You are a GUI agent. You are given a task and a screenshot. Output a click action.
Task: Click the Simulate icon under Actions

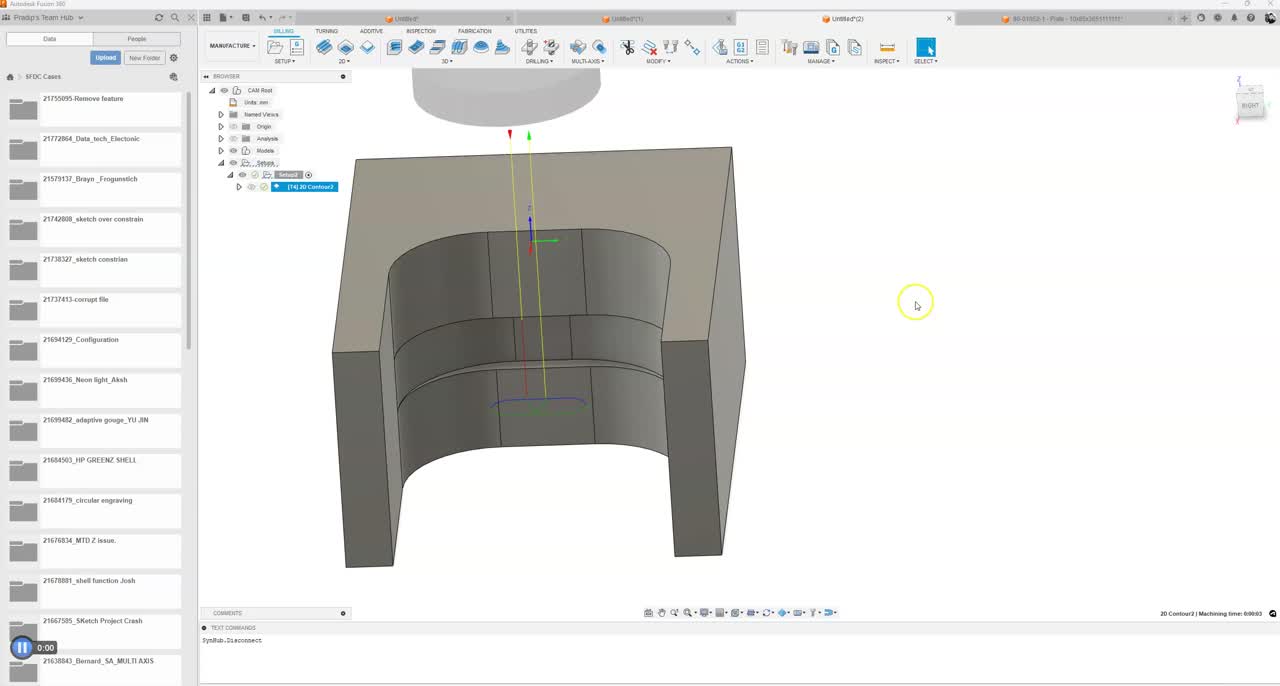click(x=720, y=47)
